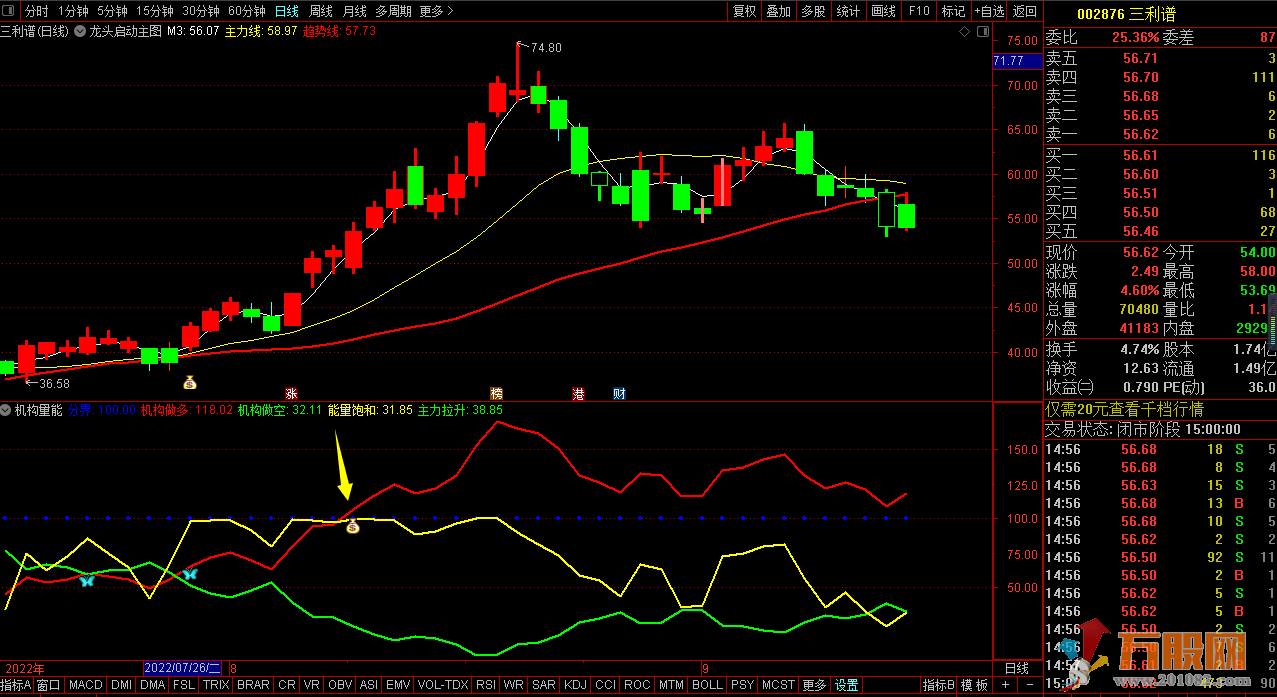
Task: Select the 15分钟 period tab
Action: tap(155, 11)
